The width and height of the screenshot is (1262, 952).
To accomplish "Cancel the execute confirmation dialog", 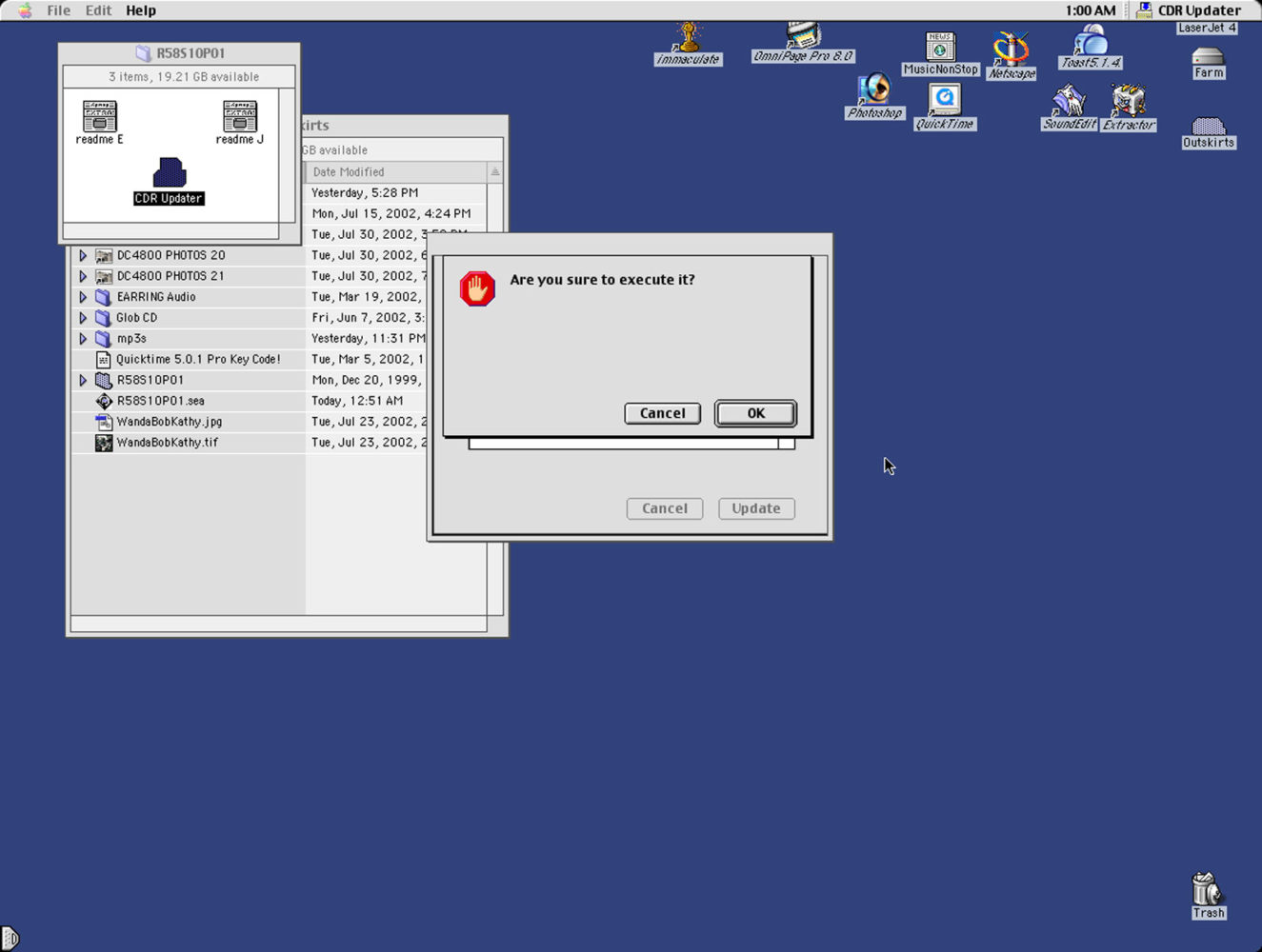I will [662, 413].
